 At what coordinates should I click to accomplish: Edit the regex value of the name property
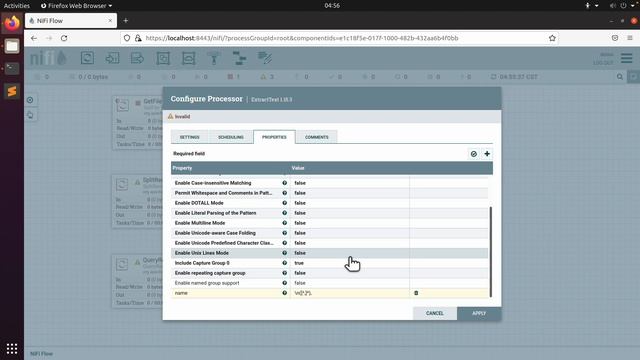click(x=350, y=293)
